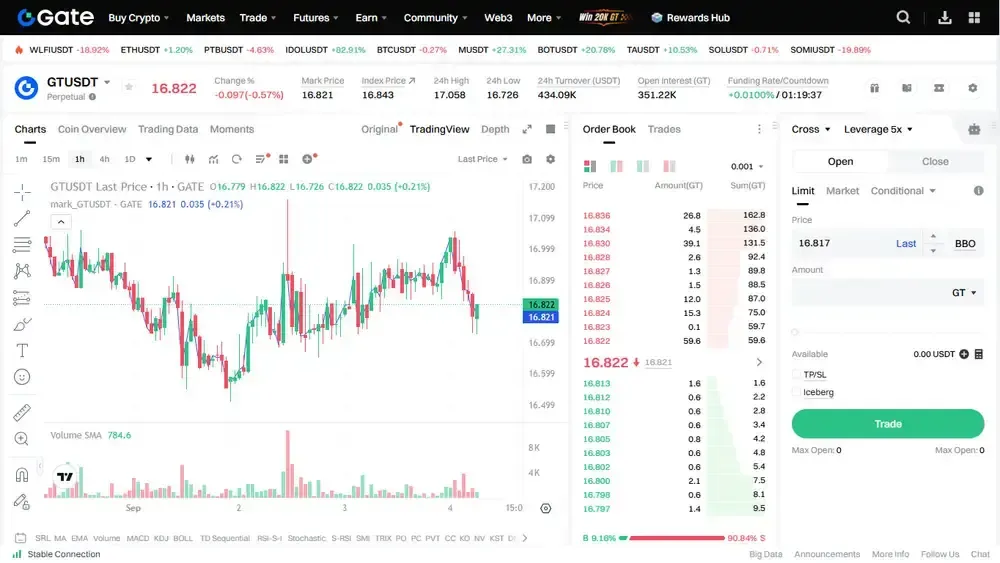Expand the GTUSDT pair selector arrow
Viewport: 1000px width, 563px height.
(107, 82)
